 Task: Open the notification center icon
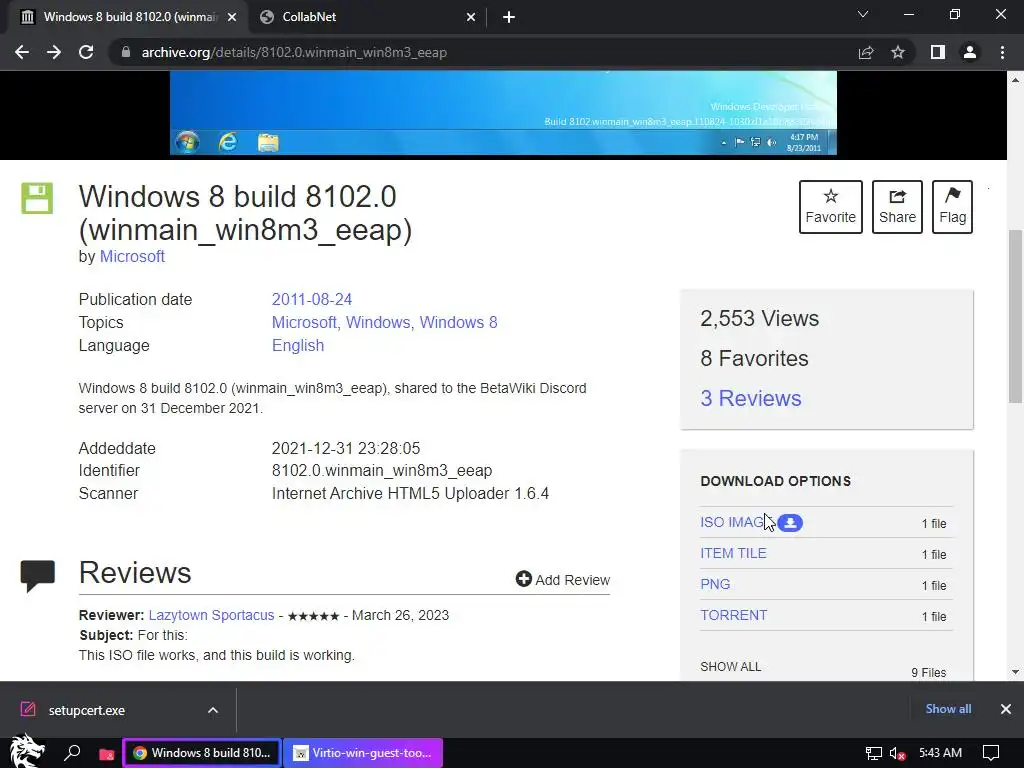pos(991,753)
